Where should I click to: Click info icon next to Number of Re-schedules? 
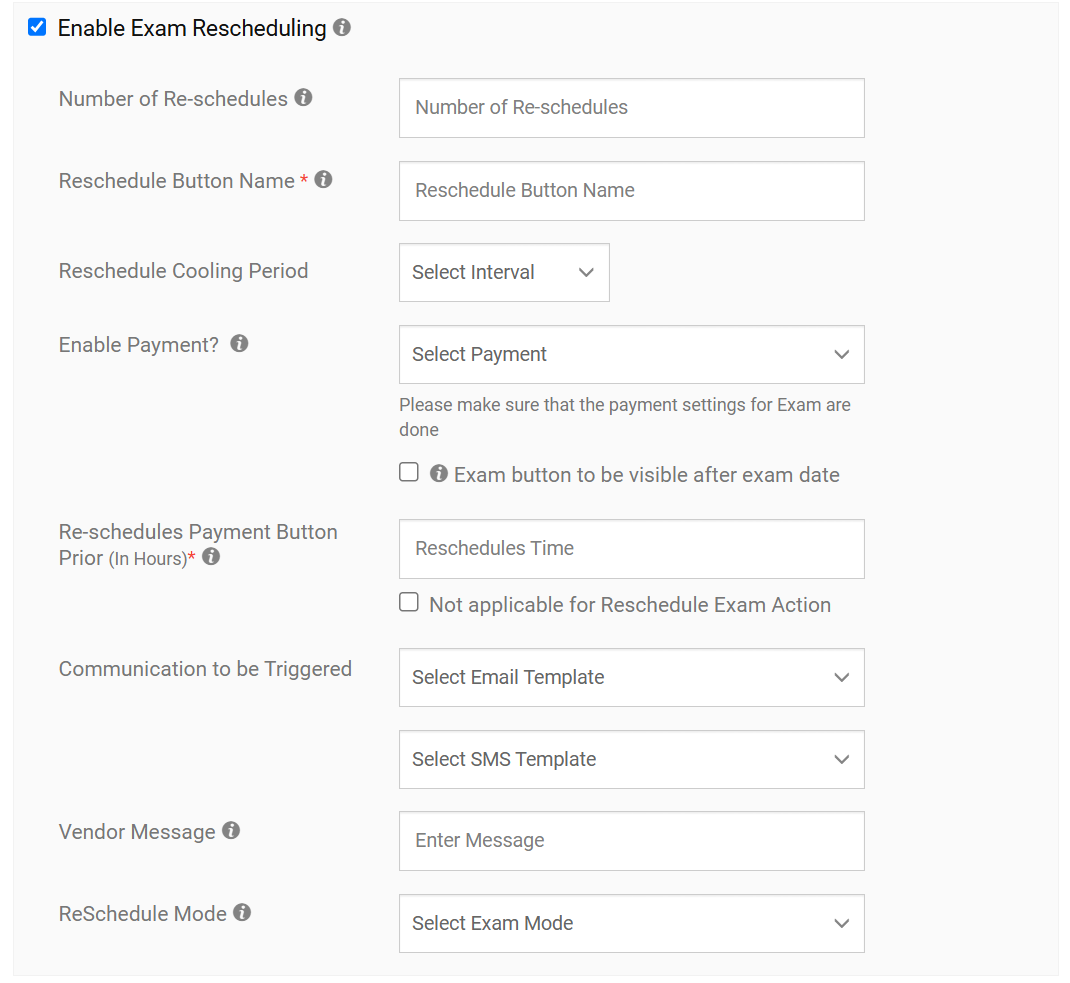304,98
